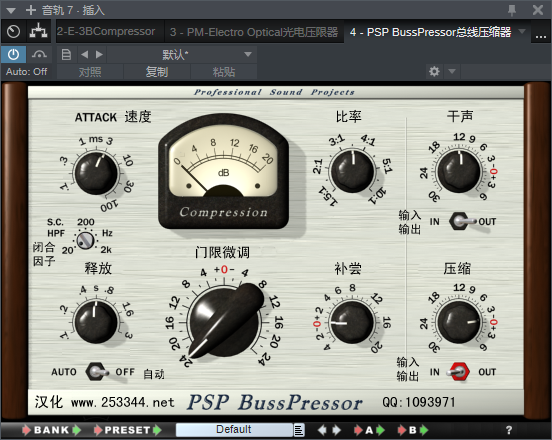Toggle the plugin power bypass button
This screenshot has width=552, height=440.
[x=13, y=55]
